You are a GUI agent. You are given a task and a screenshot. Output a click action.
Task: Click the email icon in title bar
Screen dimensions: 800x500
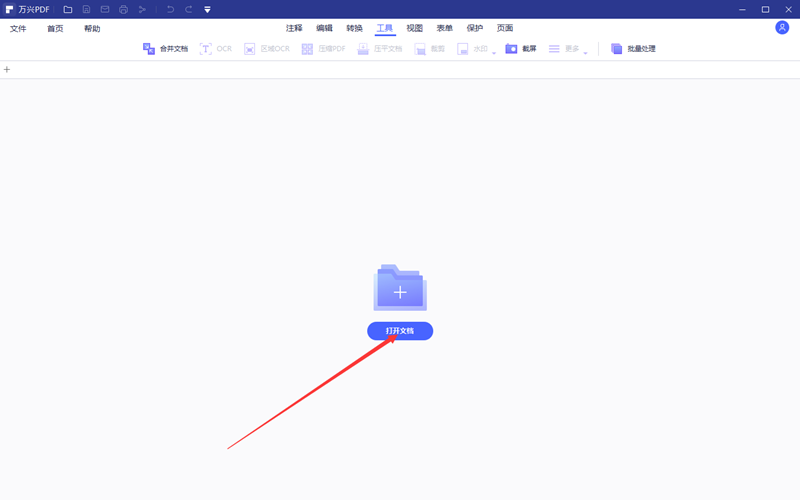click(105, 9)
